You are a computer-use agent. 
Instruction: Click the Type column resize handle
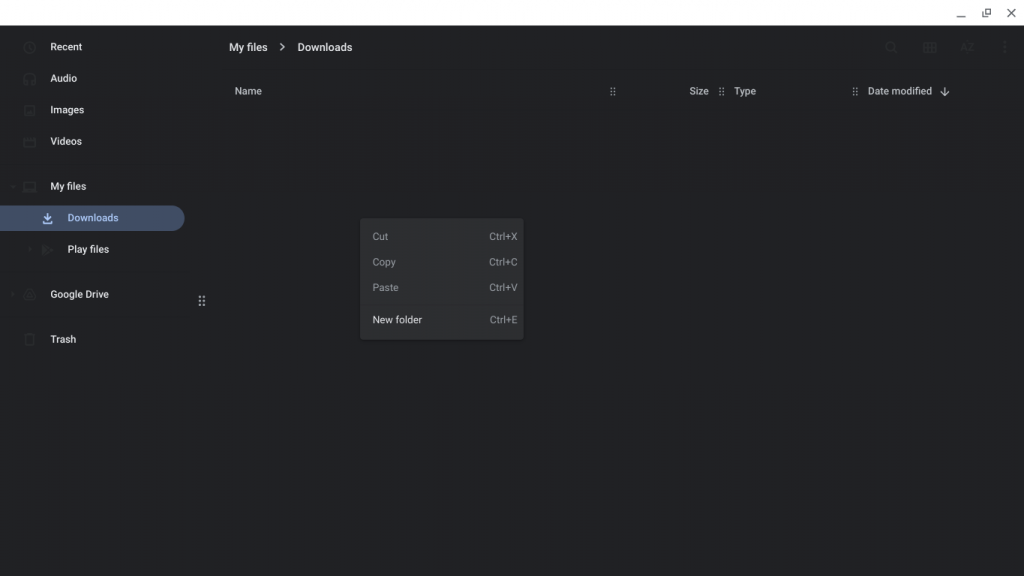[x=855, y=91]
